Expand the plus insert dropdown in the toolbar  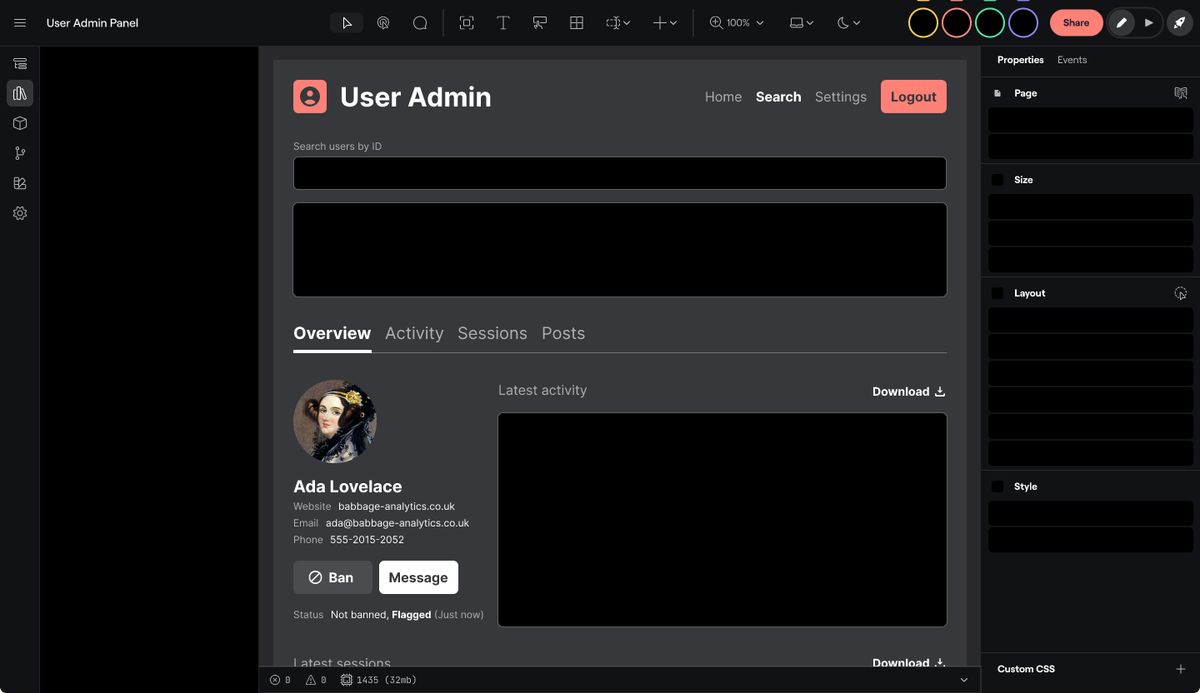664,22
